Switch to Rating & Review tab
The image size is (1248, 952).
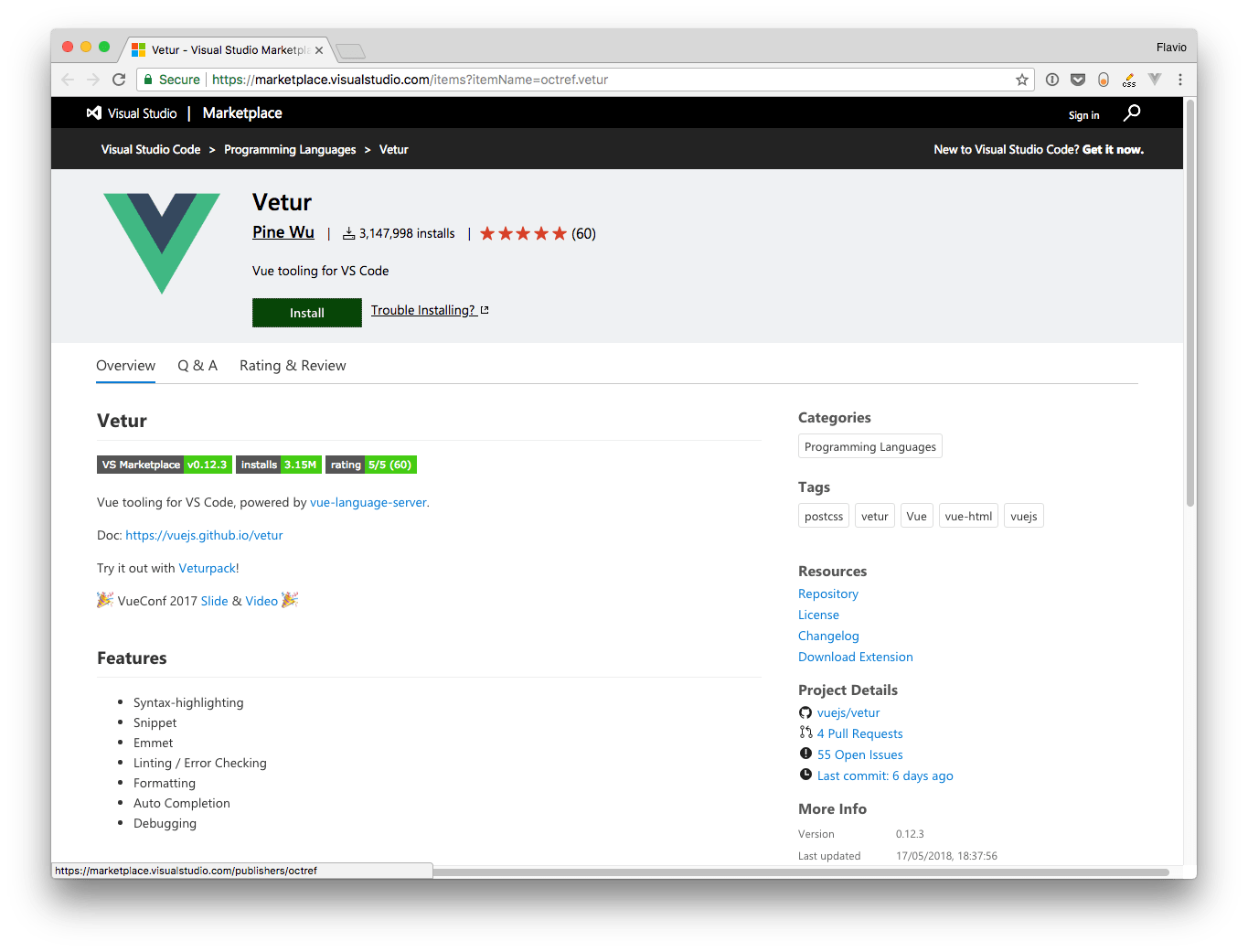(293, 366)
